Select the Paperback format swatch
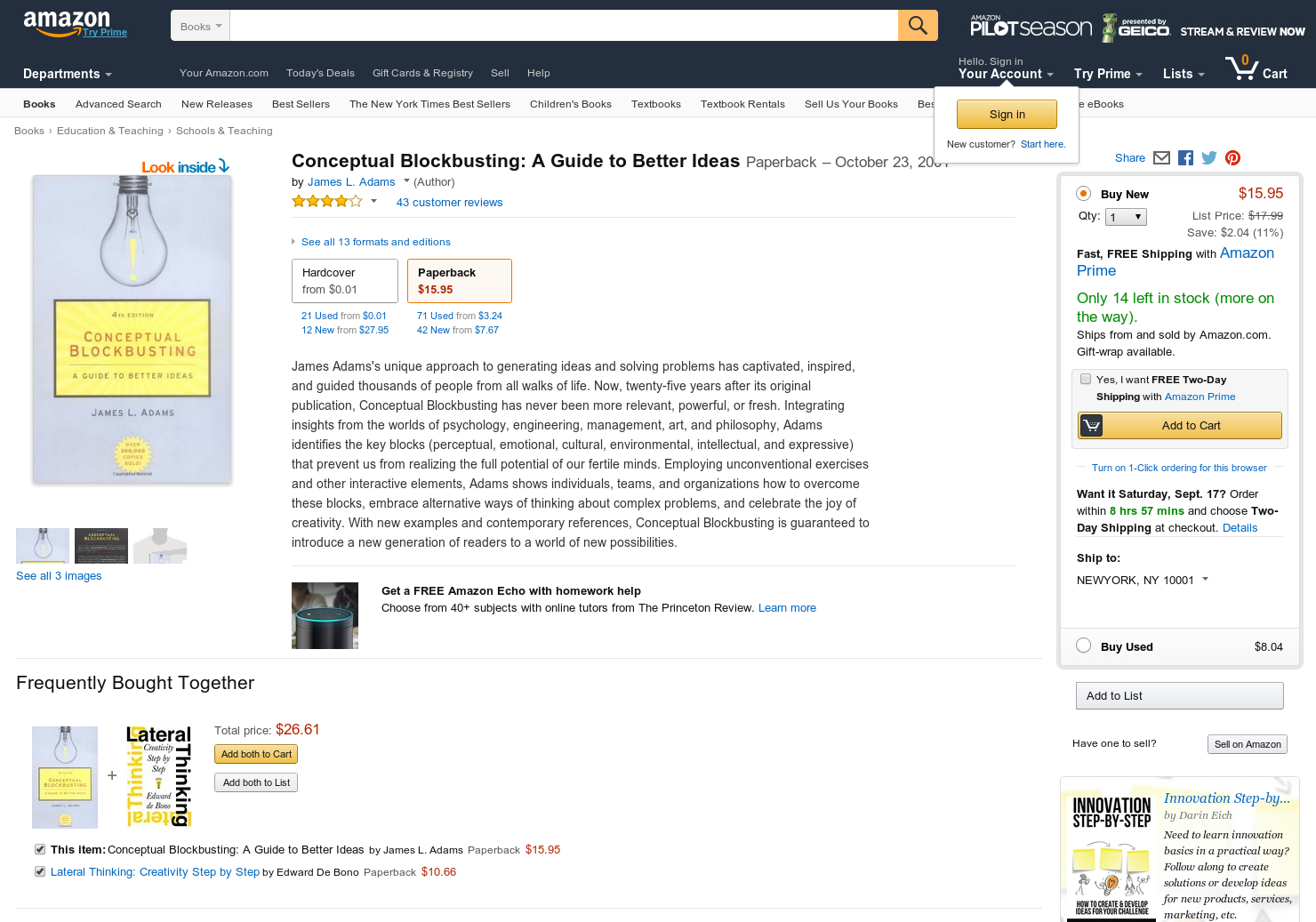1316x922 pixels. [459, 280]
